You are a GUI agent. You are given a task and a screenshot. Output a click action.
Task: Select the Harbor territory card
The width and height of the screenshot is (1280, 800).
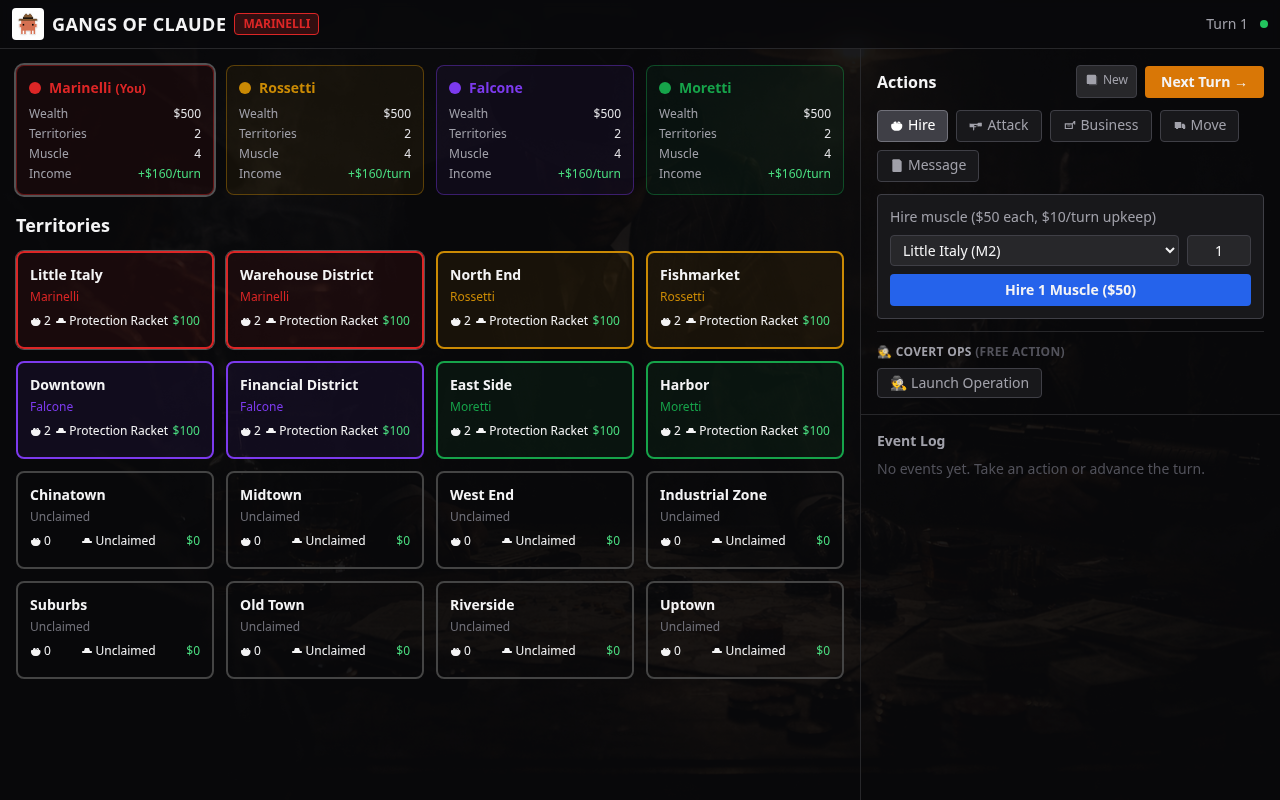[745, 410]
